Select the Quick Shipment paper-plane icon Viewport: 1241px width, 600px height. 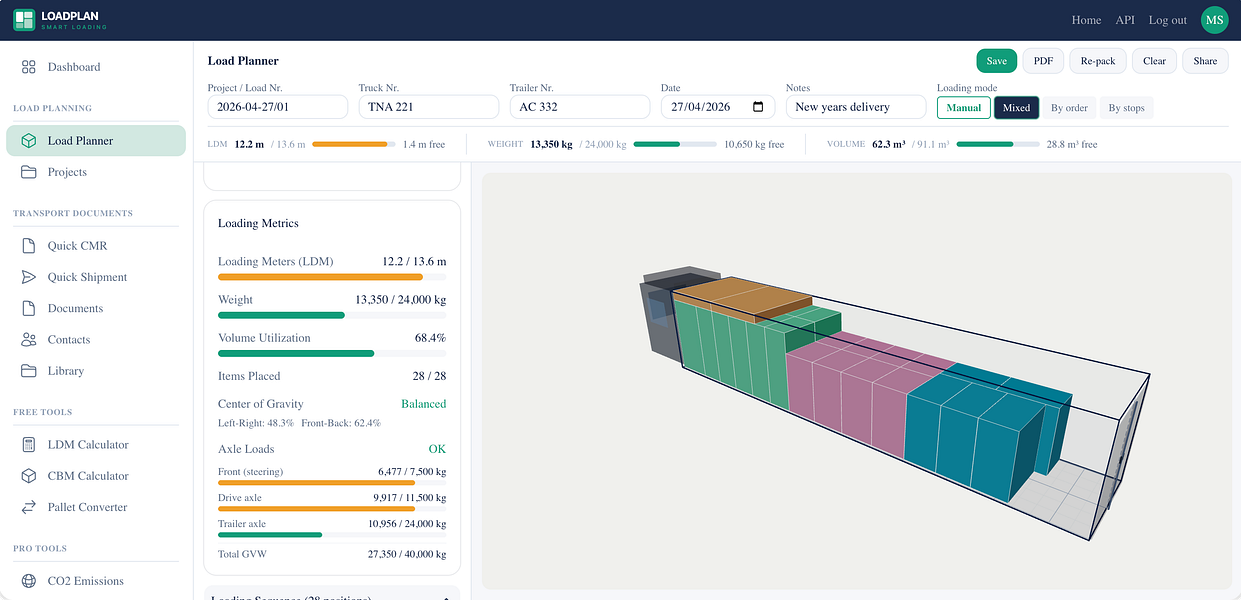tap(29, 277)
